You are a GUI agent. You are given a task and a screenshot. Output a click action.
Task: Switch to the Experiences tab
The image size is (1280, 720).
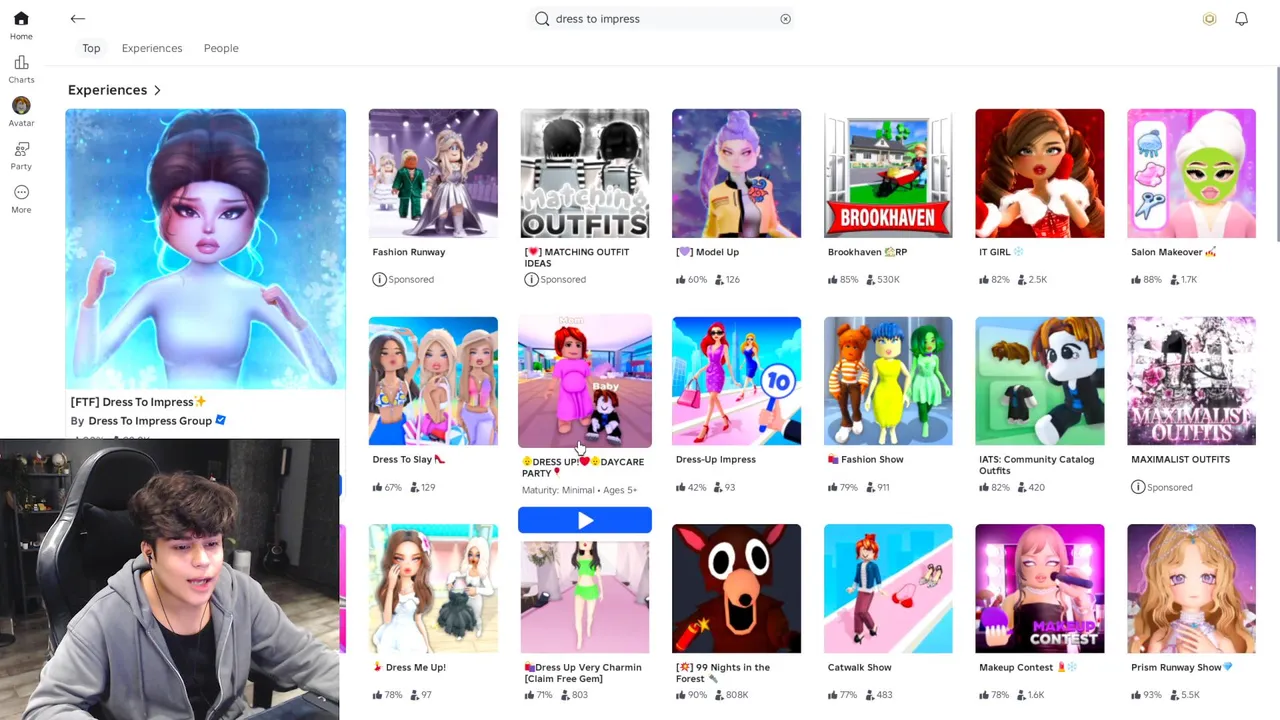(152, 48)
